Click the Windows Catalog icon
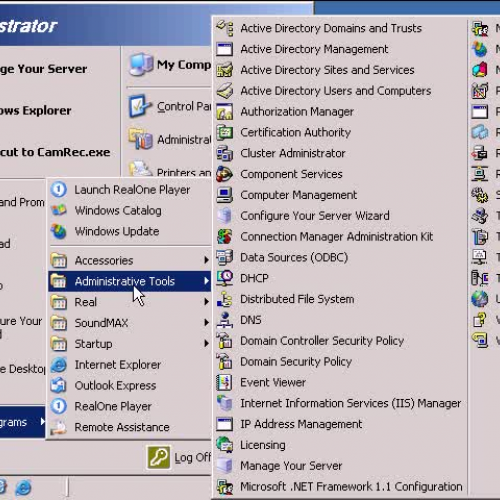 [x=59, y=210]
